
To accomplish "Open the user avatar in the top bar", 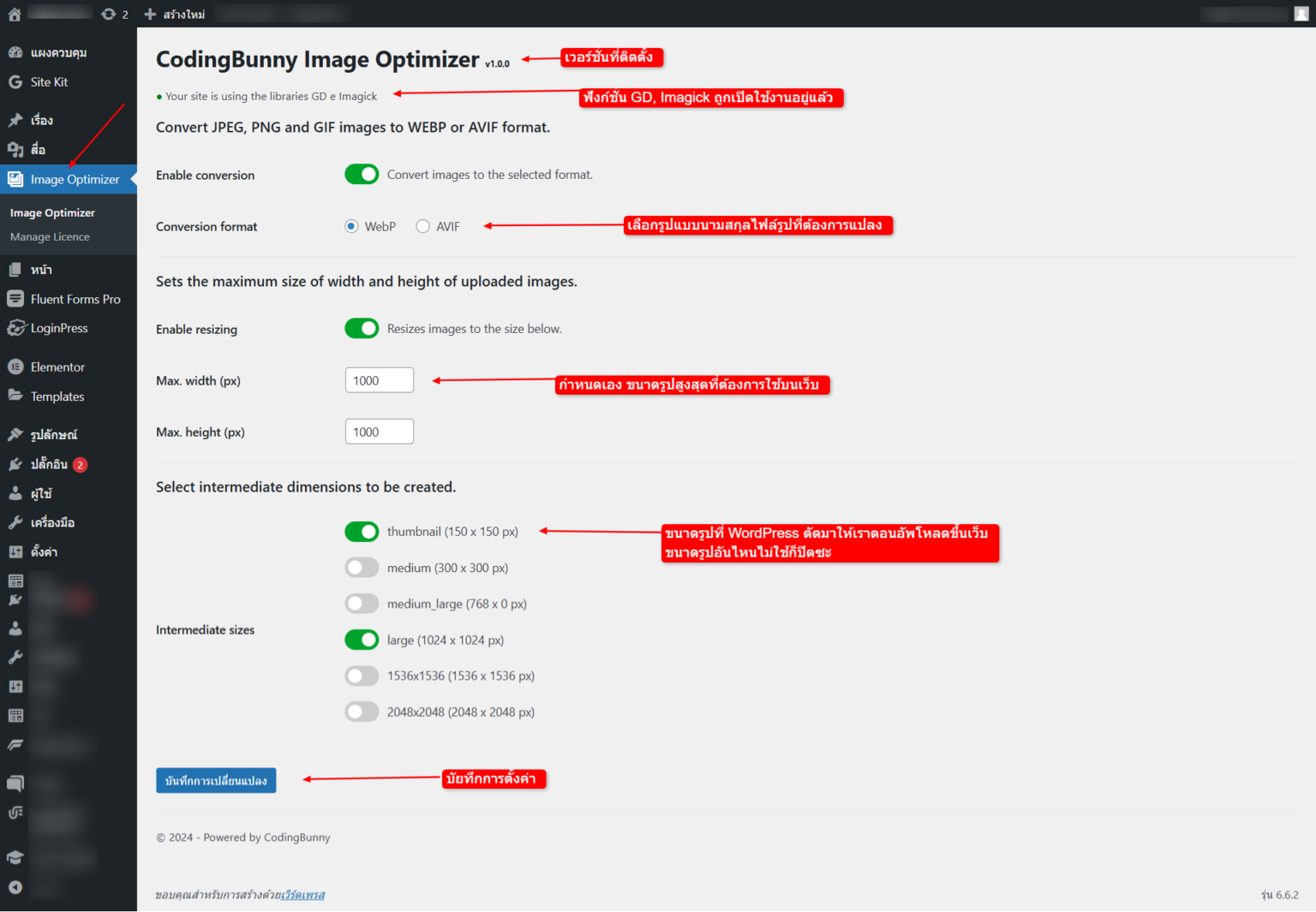I will pos(1301,14).
